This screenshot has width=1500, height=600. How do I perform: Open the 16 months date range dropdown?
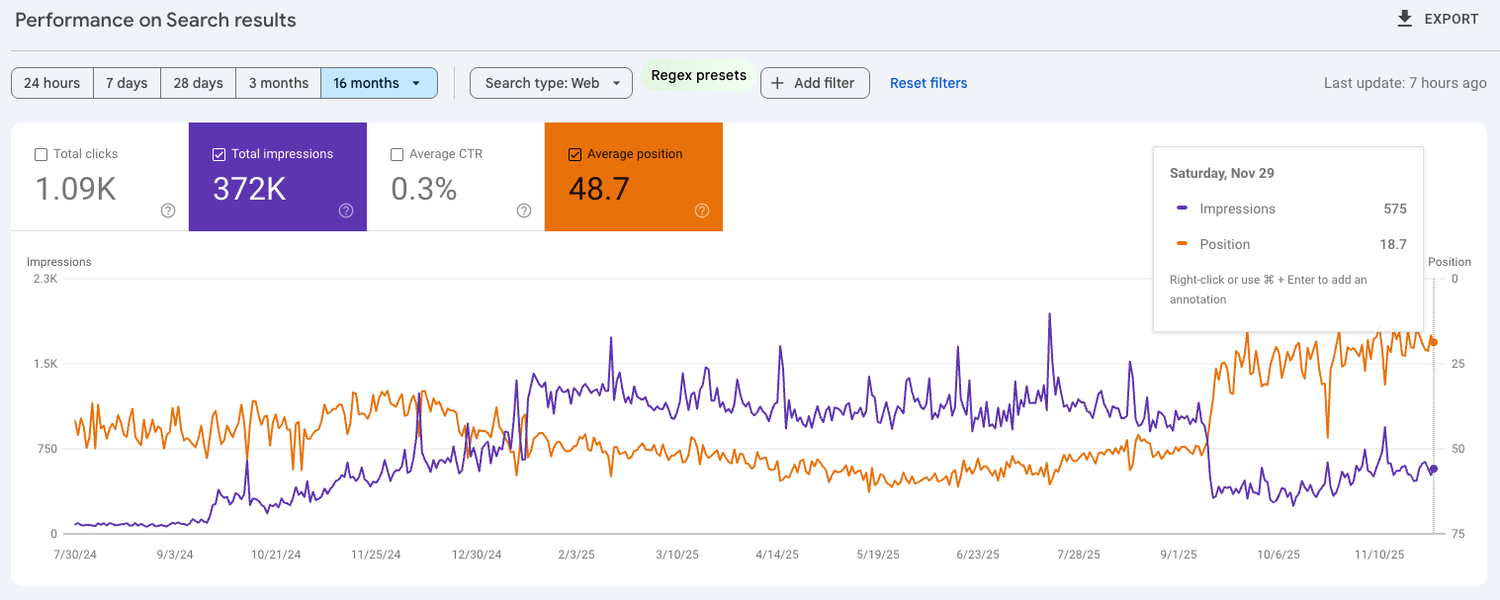[379, 83]
